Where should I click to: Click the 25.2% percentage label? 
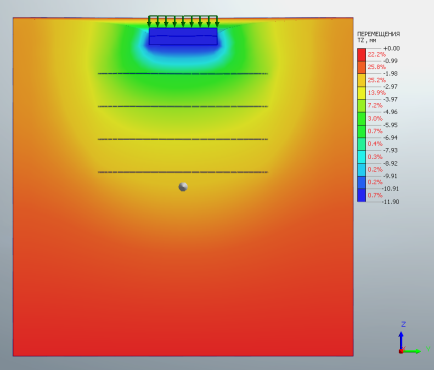coord(377,80)
